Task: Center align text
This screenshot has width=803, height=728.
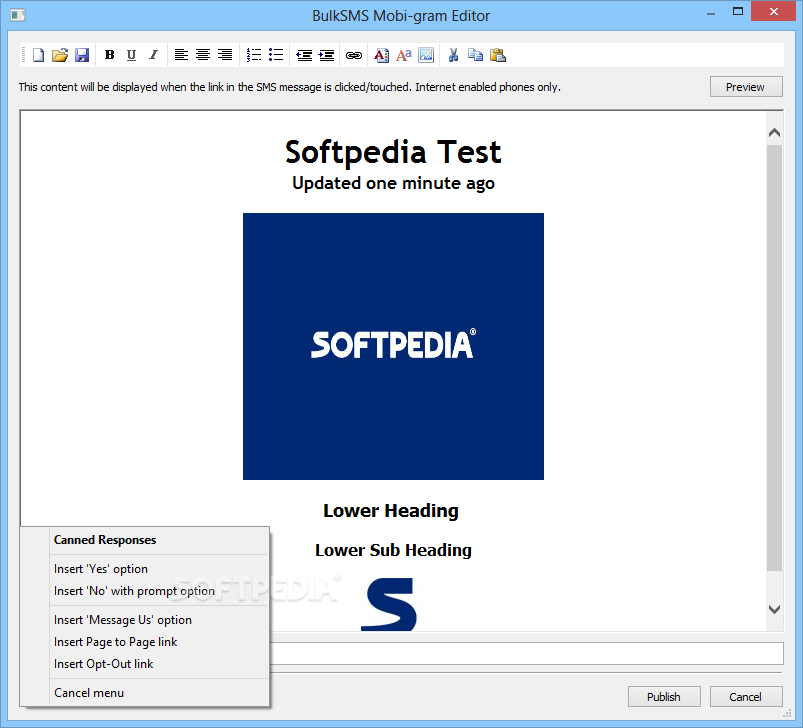Action: (x=203, y=55)
